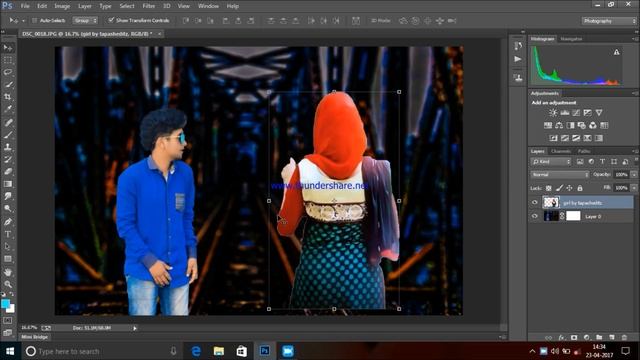Screen dimensions: 640x360
Task: Open the Normal blend mode dropdown
Action: [x=560, y=175]
